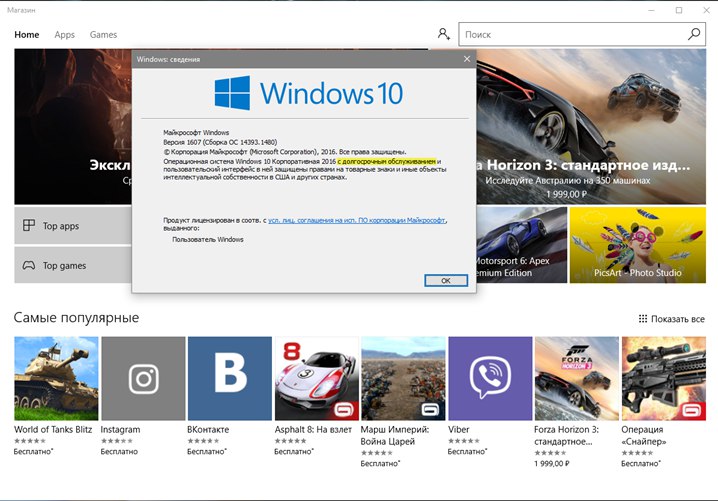Click the Top games controller icon
This screenshot has height=501, width=718.
tap(29, 265)
